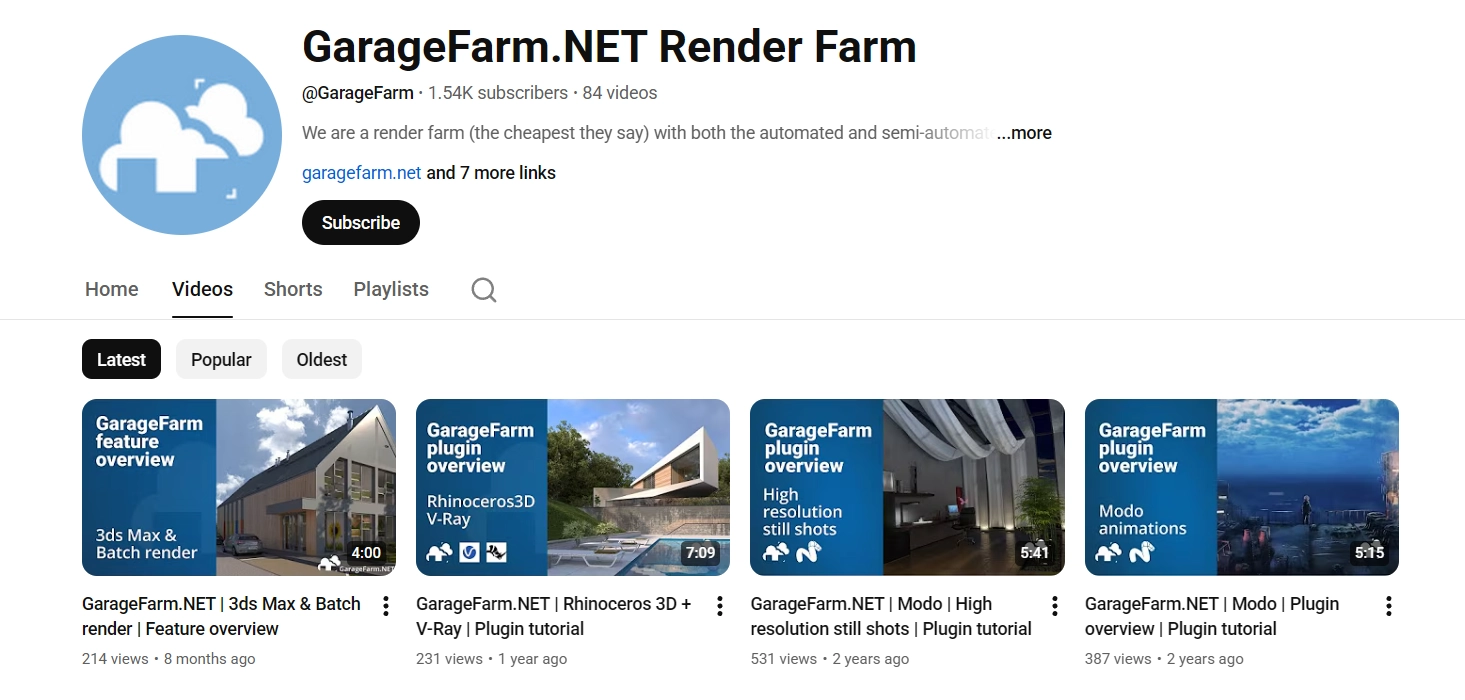This screenshot has width=1465, height=700.
Task: Open the Modo animations video thumbnail
Action: point(1242,488)
